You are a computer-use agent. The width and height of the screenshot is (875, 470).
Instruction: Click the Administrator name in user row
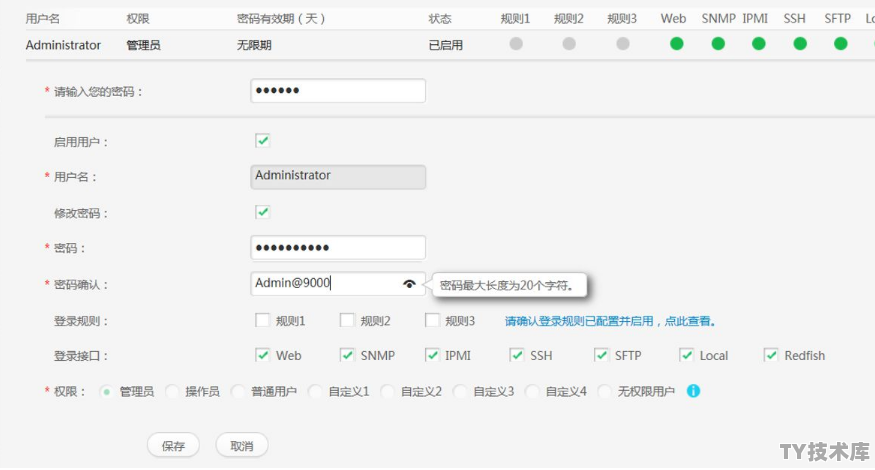(x=63, y=45)
